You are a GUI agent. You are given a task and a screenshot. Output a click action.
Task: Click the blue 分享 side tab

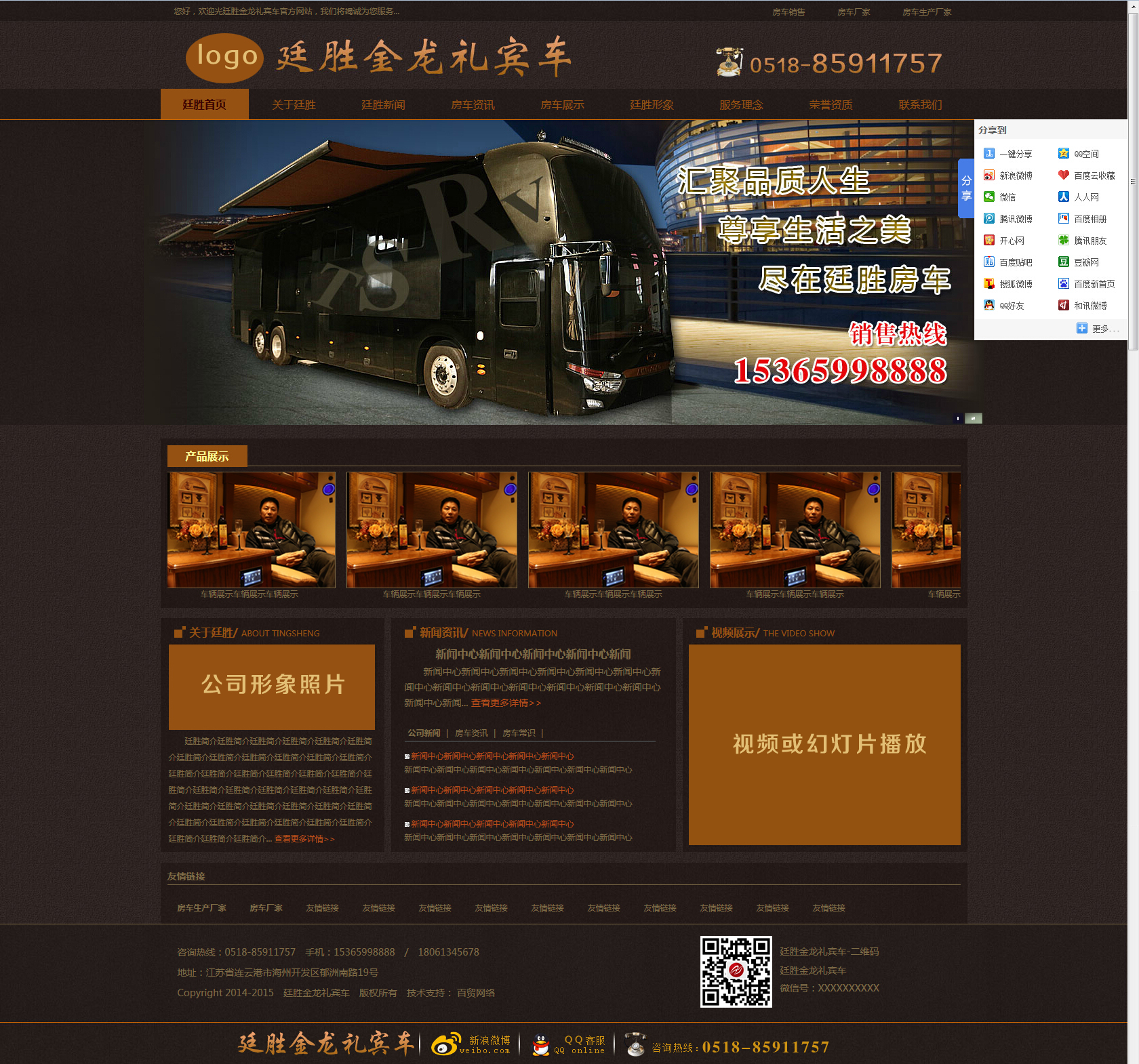966,188
